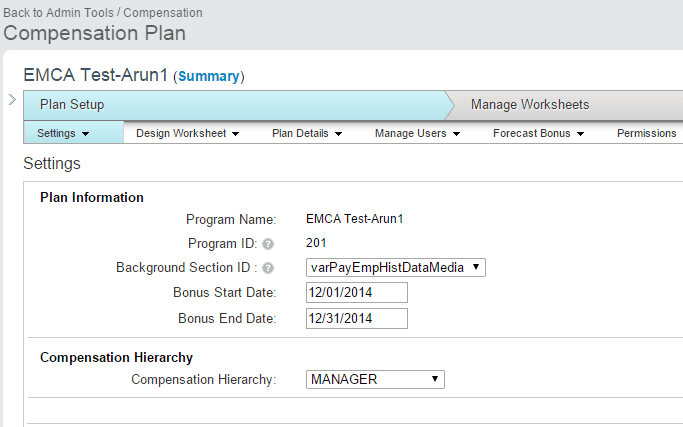Open the Design Worksheet menu

(x=187, y=133)
